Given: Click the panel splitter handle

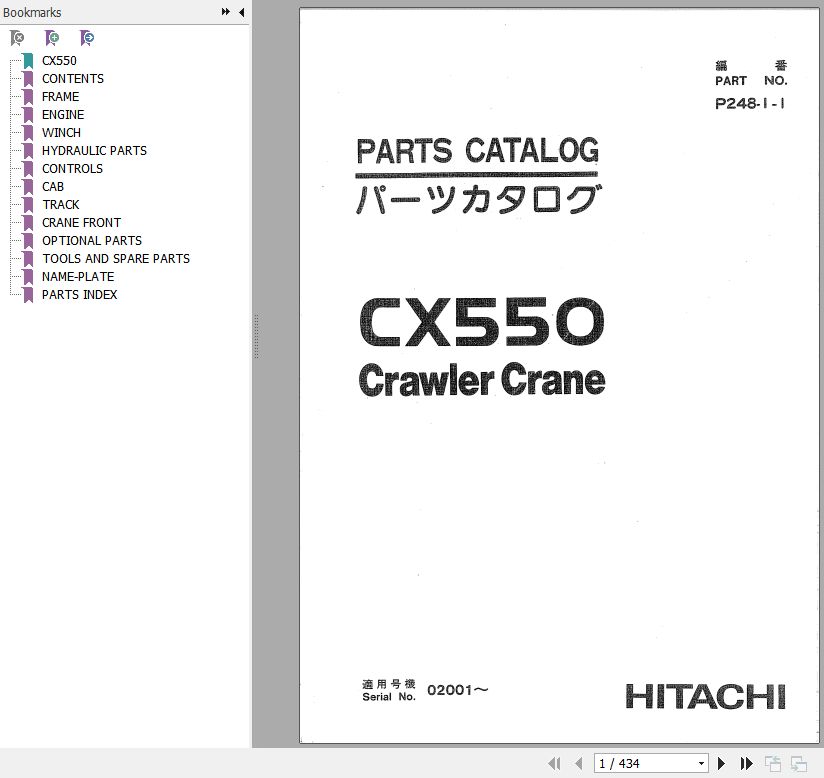Looking at the screenshot, I should (x=256, y=336).
